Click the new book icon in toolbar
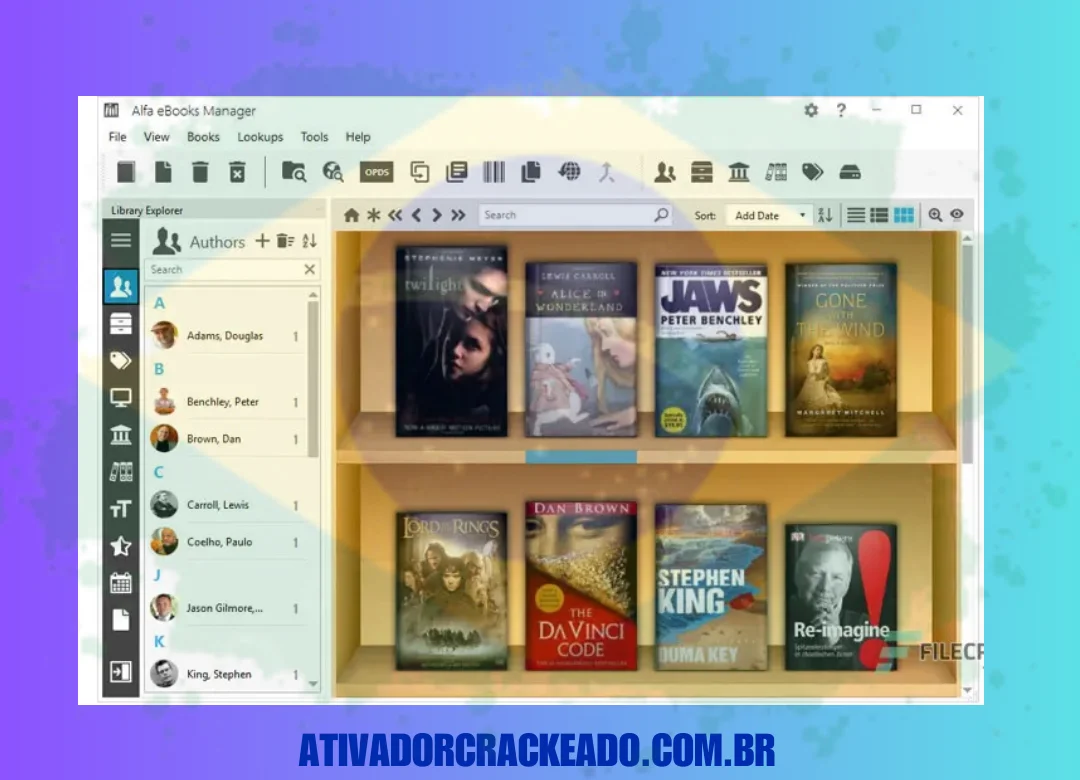 (126, 172)
